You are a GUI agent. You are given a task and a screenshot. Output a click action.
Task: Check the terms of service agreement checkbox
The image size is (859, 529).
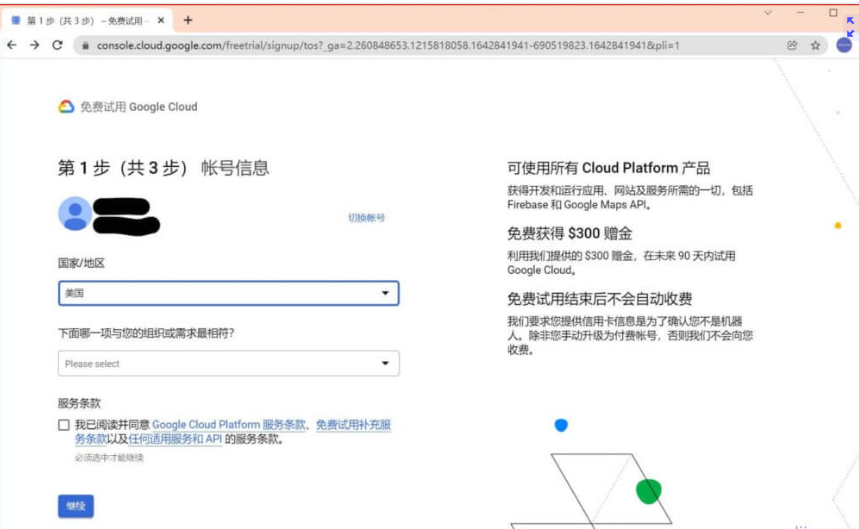pos(64,425)
